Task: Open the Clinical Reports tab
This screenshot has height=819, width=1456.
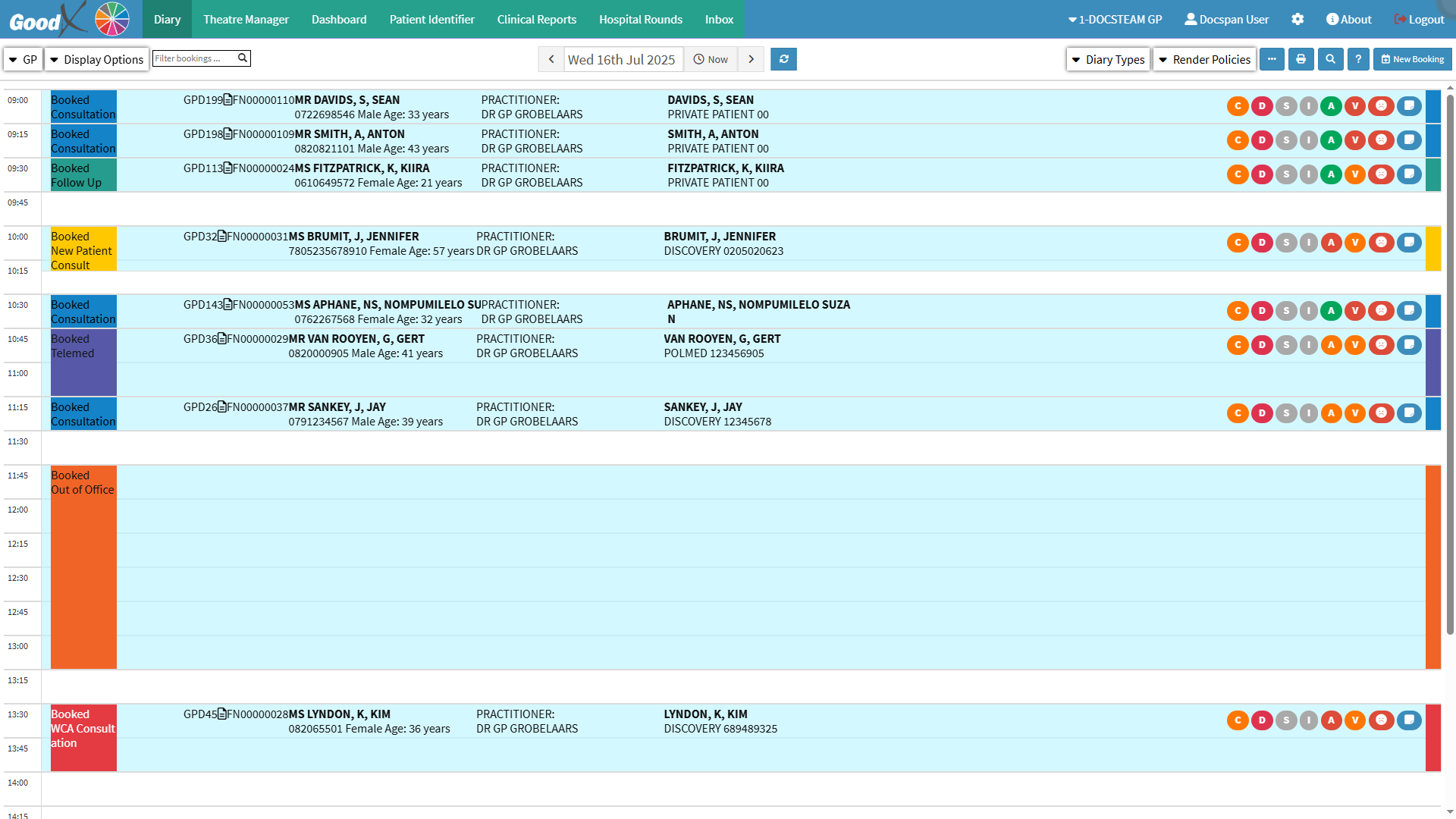Action: [536, 19]
